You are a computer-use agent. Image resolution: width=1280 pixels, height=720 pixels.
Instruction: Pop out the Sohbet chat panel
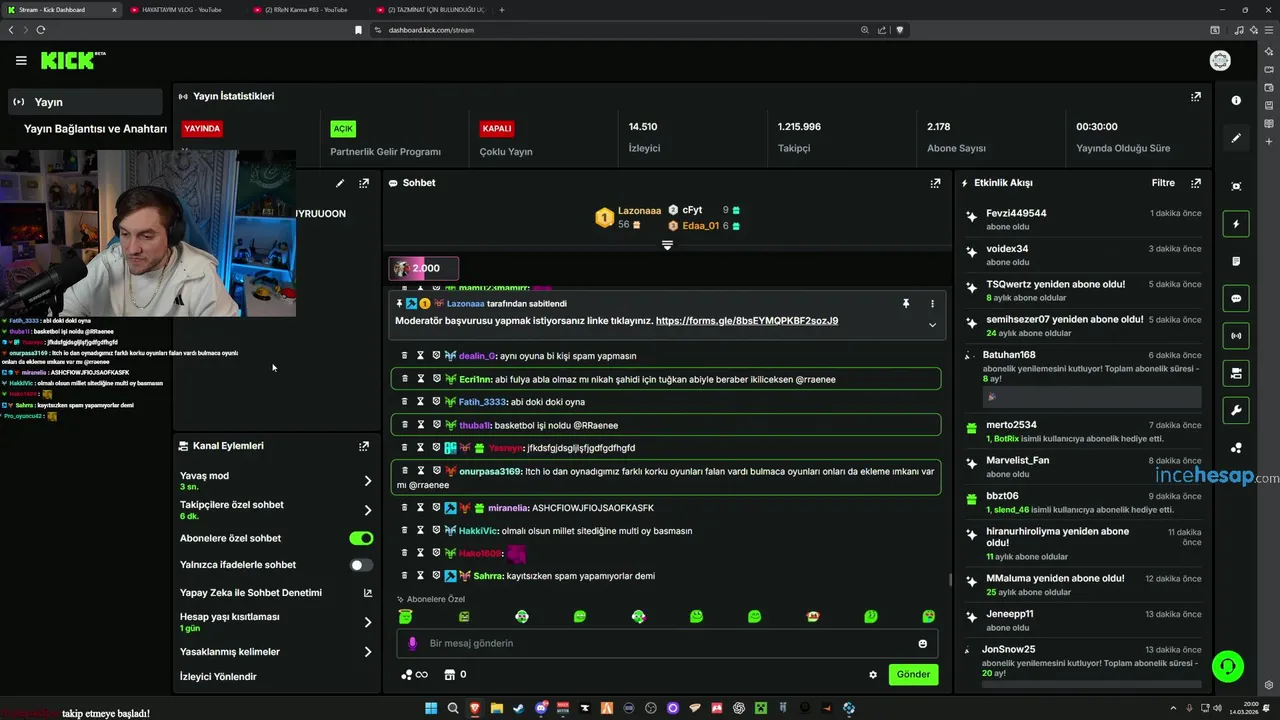935,183
